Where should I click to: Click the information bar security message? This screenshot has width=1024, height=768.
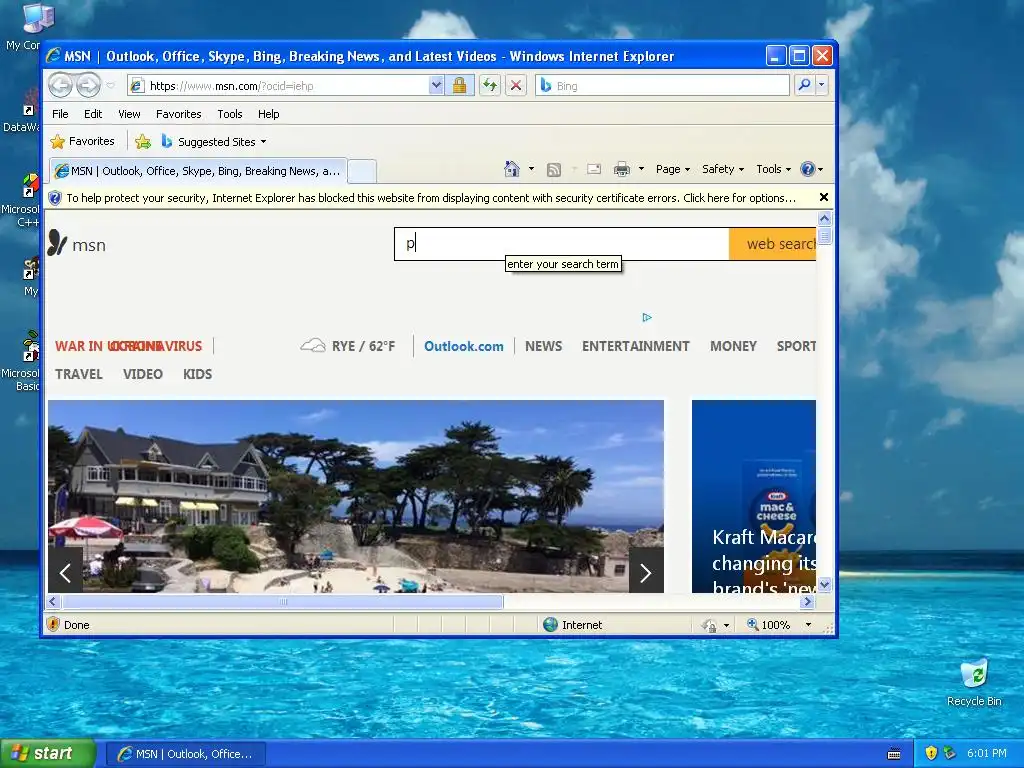click(431, 198)
